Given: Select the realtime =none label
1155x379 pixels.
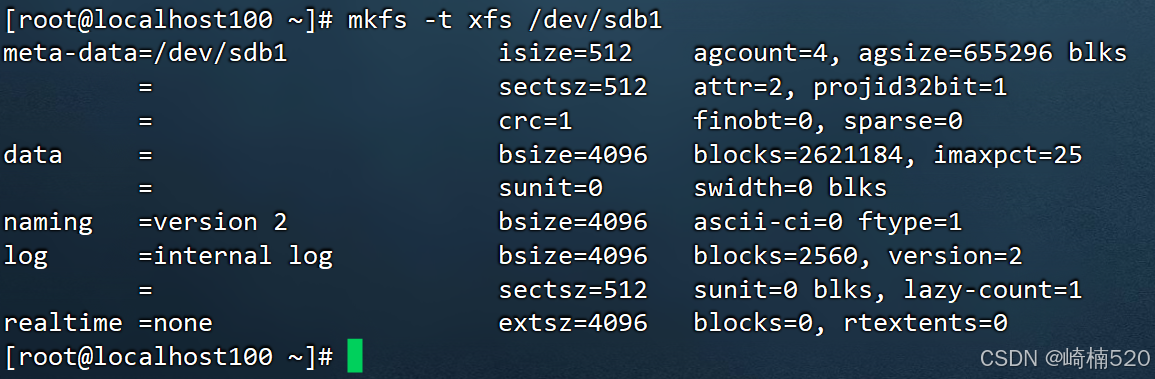Looking at the screenshot, I should 108,323.
